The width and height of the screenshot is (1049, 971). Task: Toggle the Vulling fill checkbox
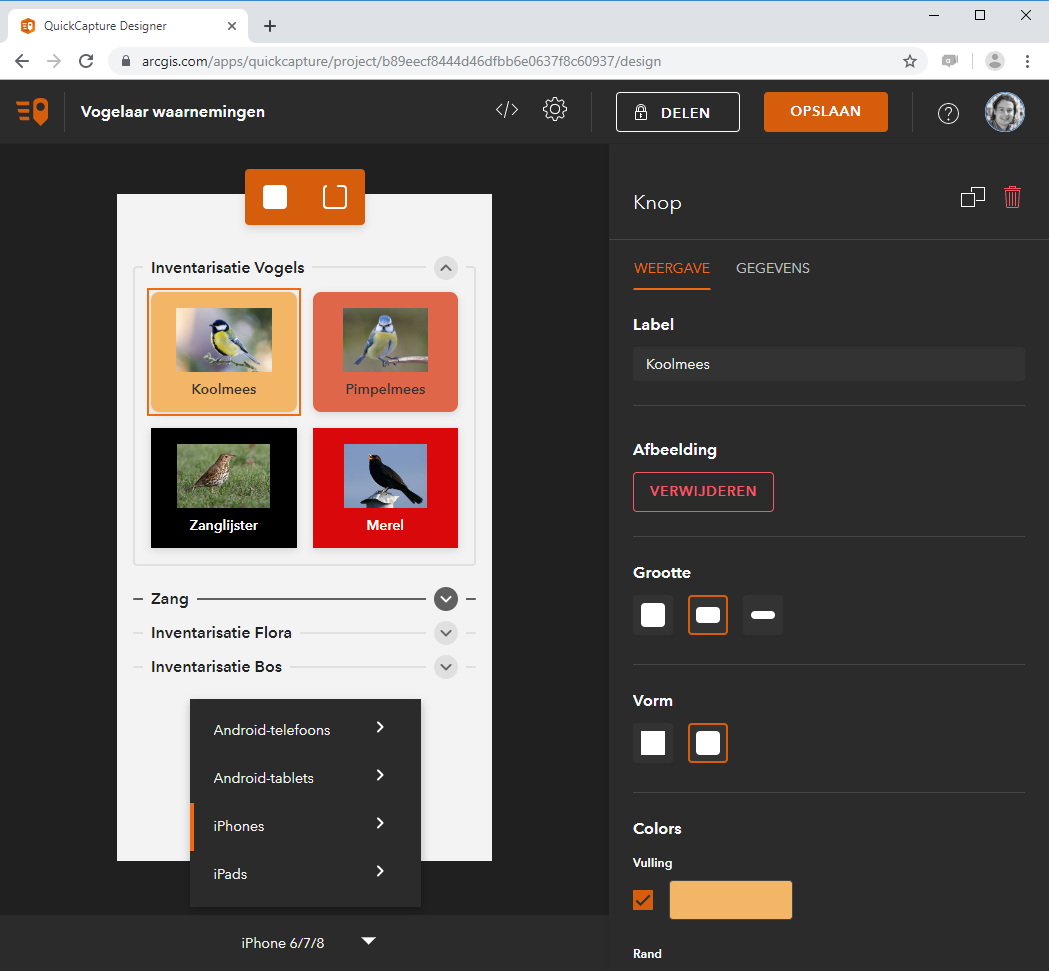click(643, 900)
